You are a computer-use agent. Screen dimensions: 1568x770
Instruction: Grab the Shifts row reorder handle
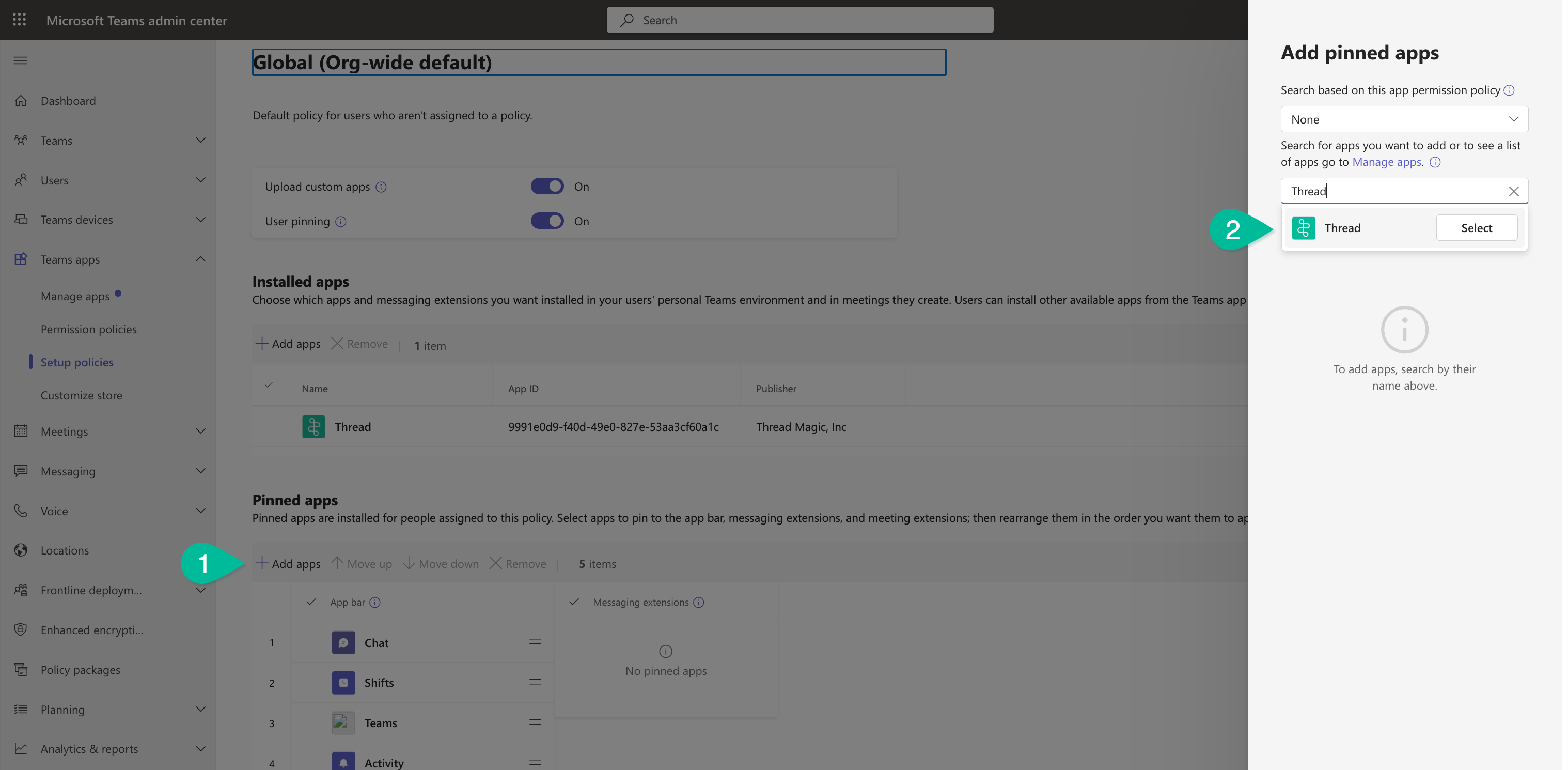click(535, 682)
